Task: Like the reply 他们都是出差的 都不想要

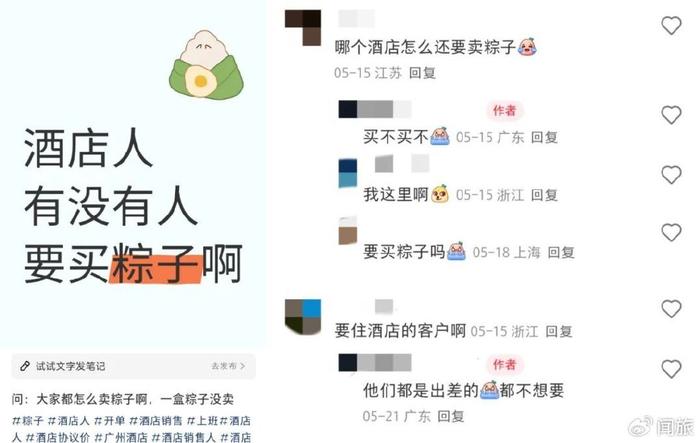Action: point(671,369)
